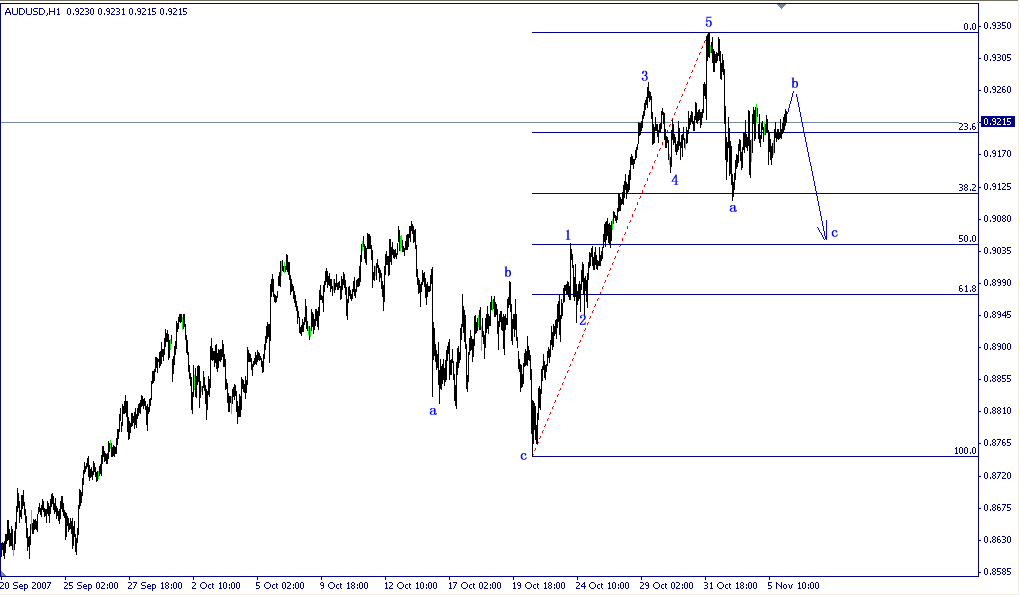Select the wave label a below the pullback
Viewport: 1020px width, 595px height.
733,207
